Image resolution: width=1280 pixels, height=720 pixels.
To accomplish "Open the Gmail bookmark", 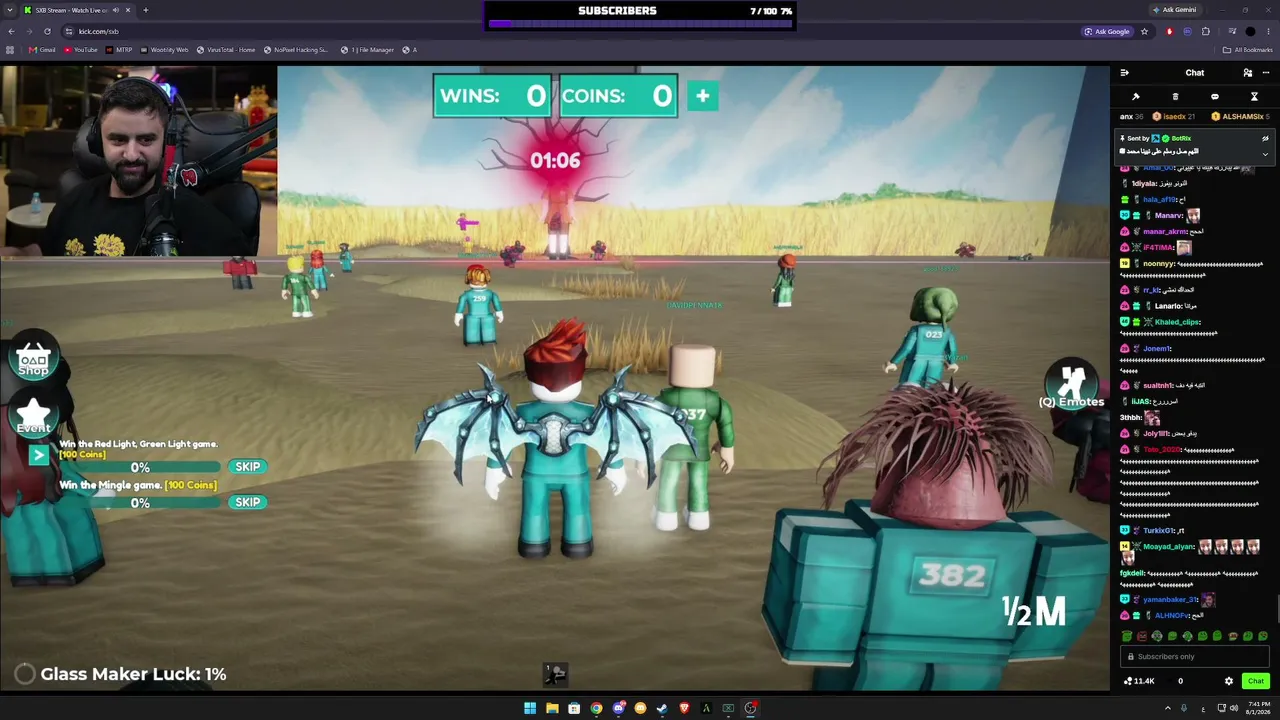I will pos(42,50).
